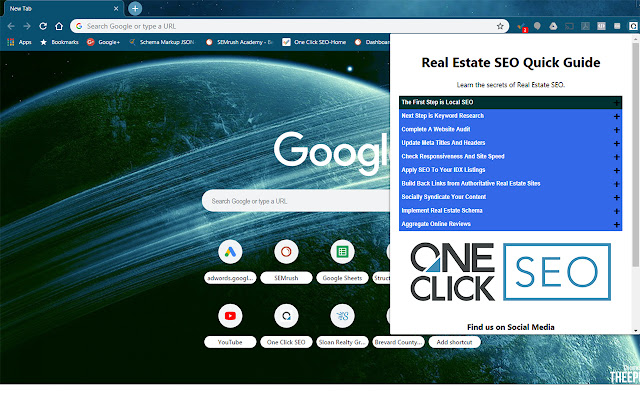640x400 pixels.
Task: Click the One Click SEO logo image
Action: [510, 272]
